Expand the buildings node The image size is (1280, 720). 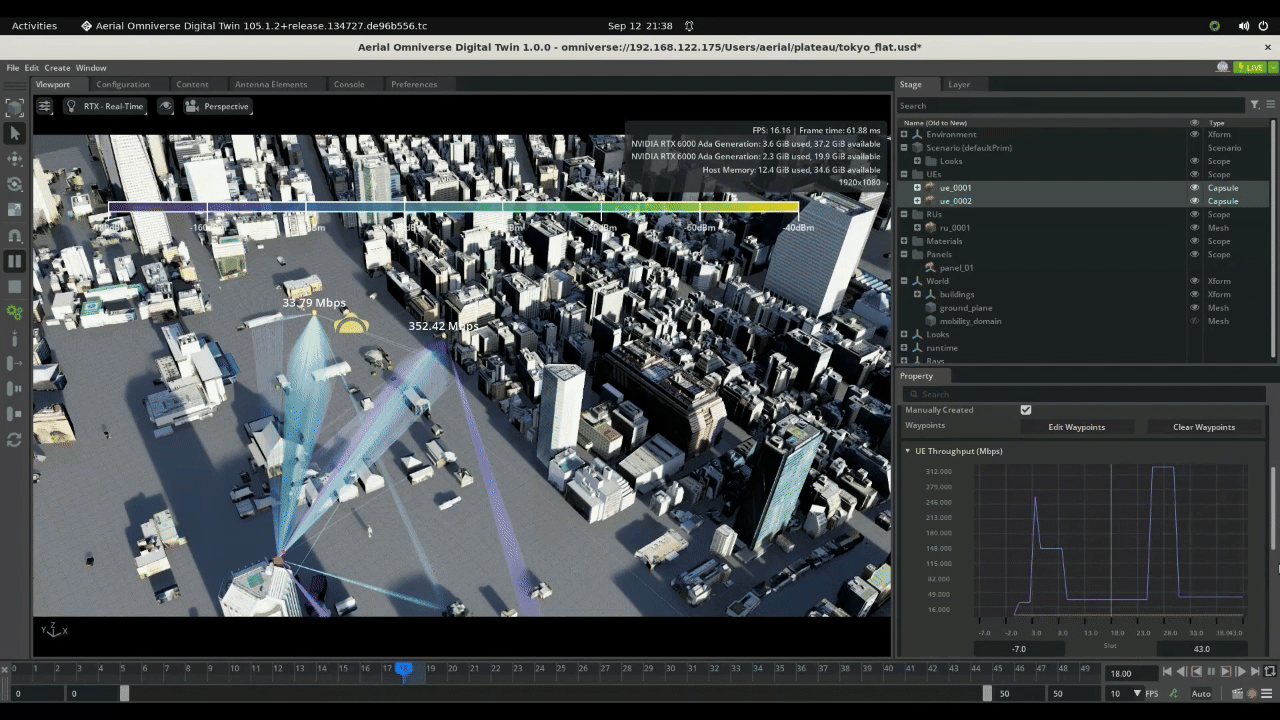pyautogui.click(x=917, y=294)
